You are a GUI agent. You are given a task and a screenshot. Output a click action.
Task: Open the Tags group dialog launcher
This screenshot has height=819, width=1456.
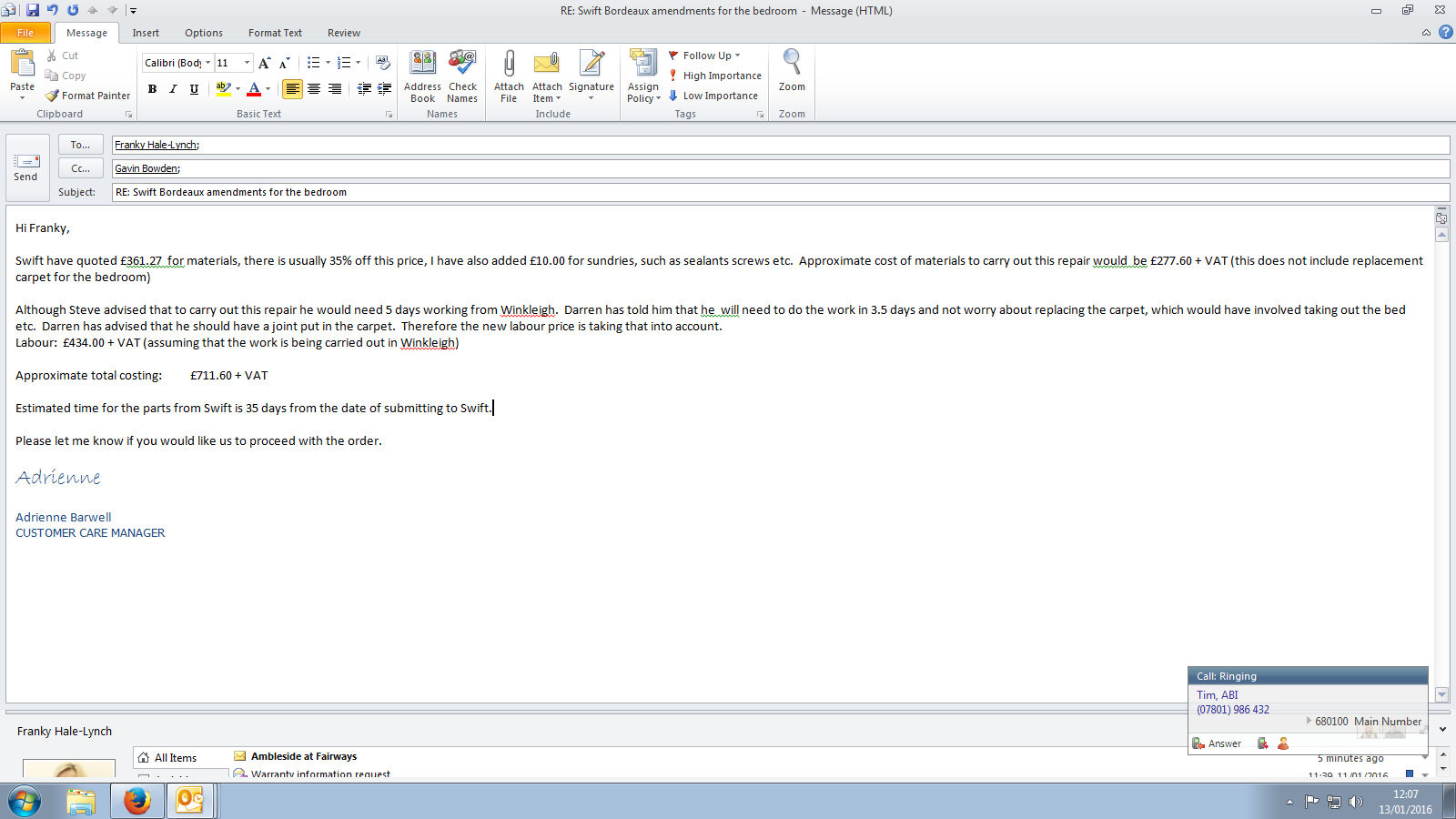[x=760, y=115]
